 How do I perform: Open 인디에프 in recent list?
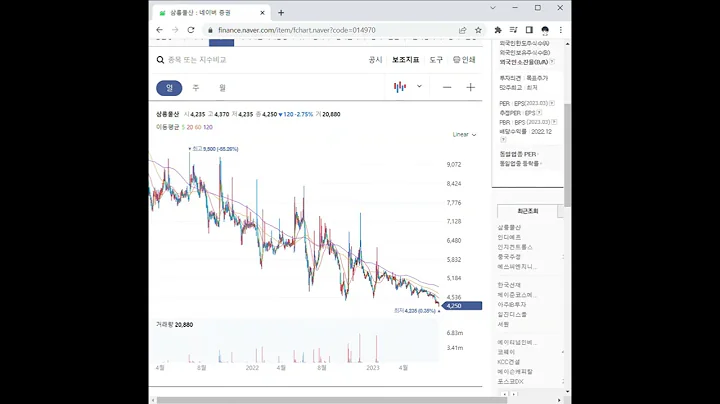tap(509, 237)
